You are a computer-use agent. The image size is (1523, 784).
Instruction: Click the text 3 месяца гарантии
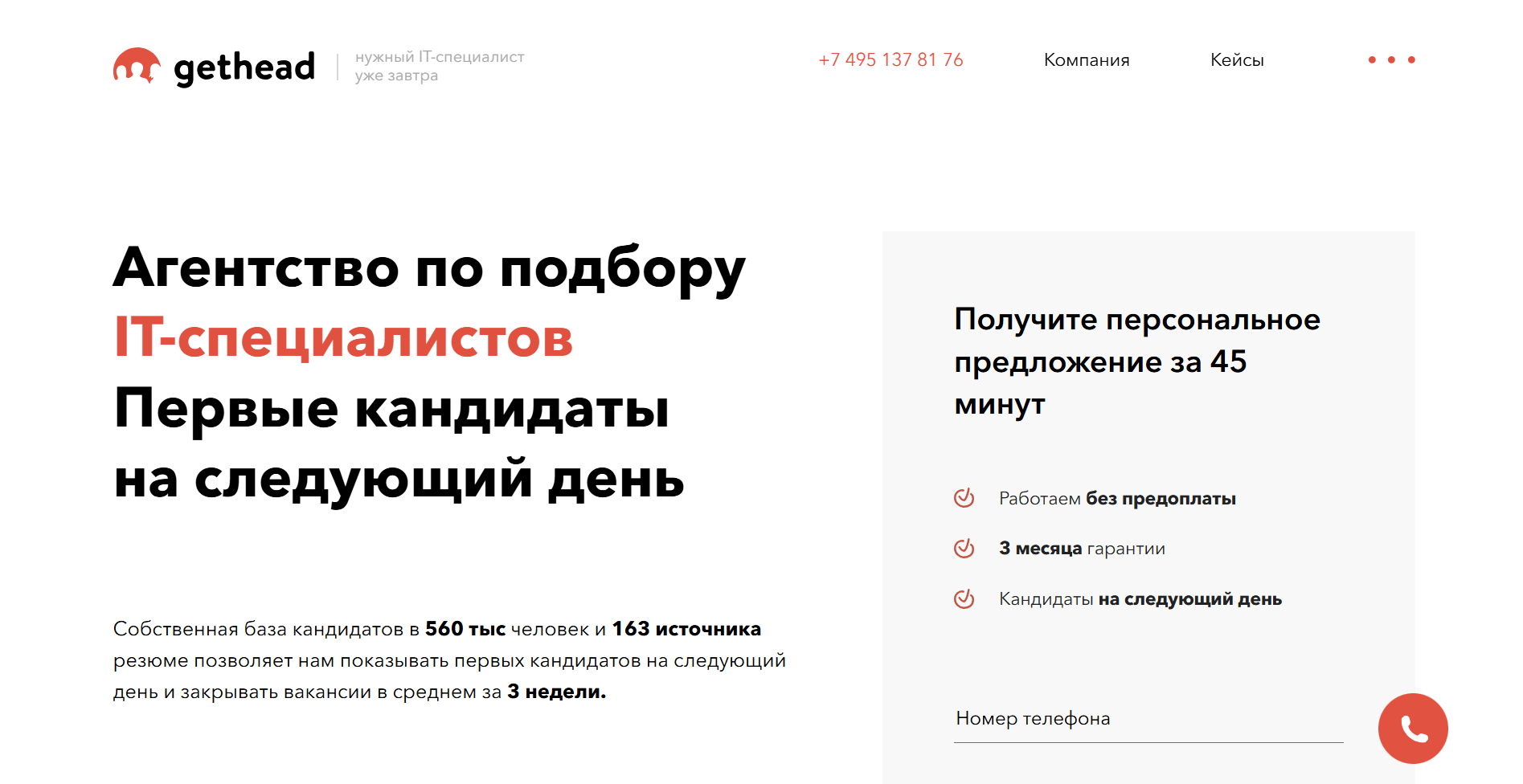1082,549
